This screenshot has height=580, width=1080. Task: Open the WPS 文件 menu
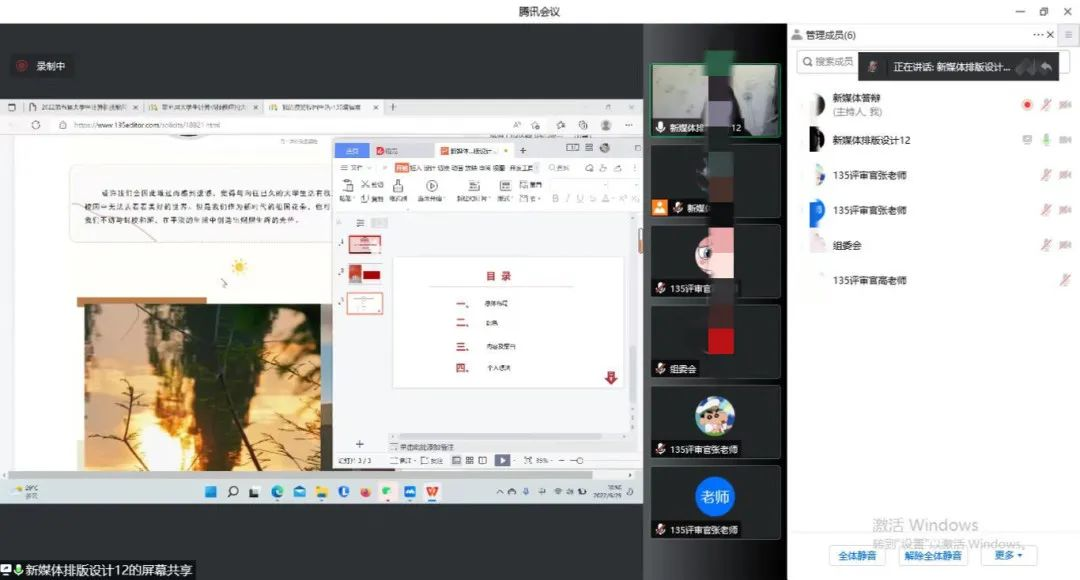click(355, 167)
